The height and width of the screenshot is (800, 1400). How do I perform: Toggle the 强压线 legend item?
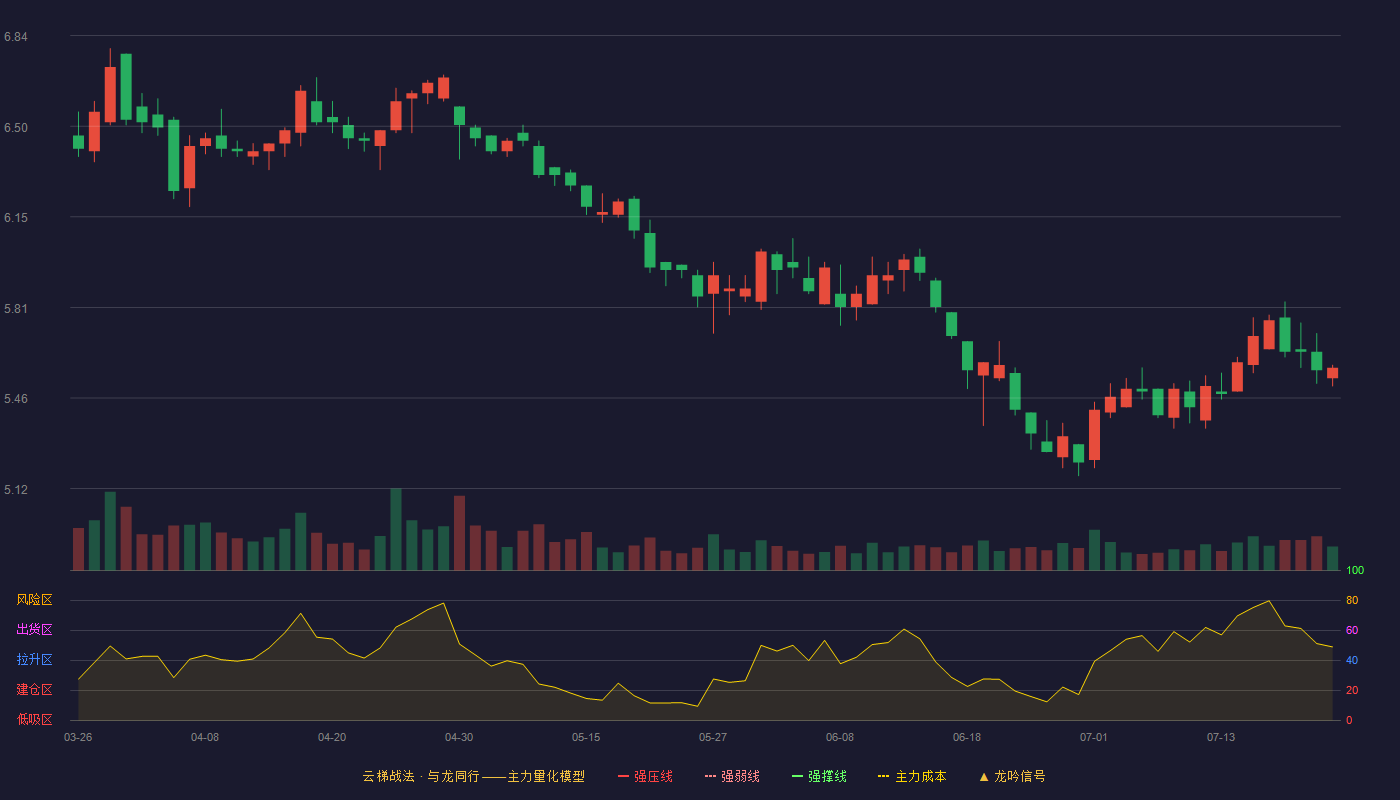pos(645,776)
